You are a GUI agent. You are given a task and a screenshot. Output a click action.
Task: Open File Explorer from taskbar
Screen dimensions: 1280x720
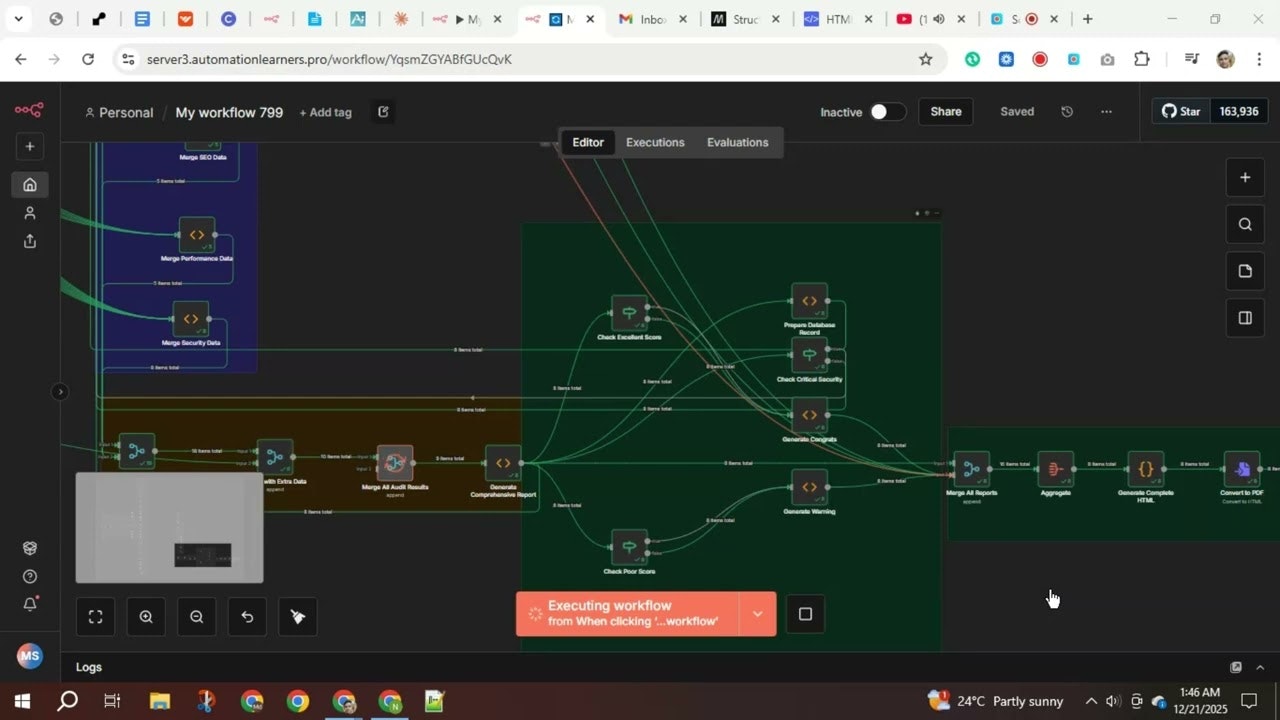click(159, 701)
